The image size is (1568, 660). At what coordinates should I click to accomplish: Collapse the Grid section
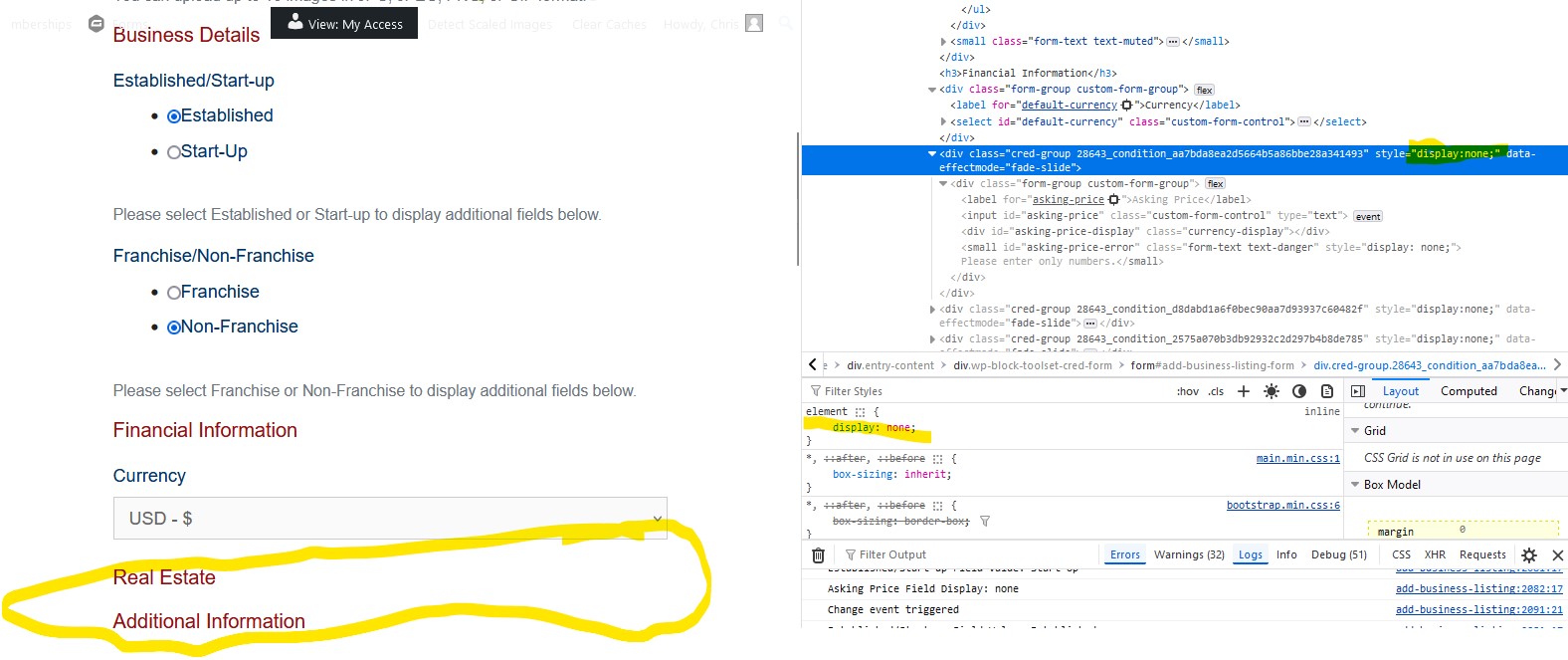coord(1355,431)
